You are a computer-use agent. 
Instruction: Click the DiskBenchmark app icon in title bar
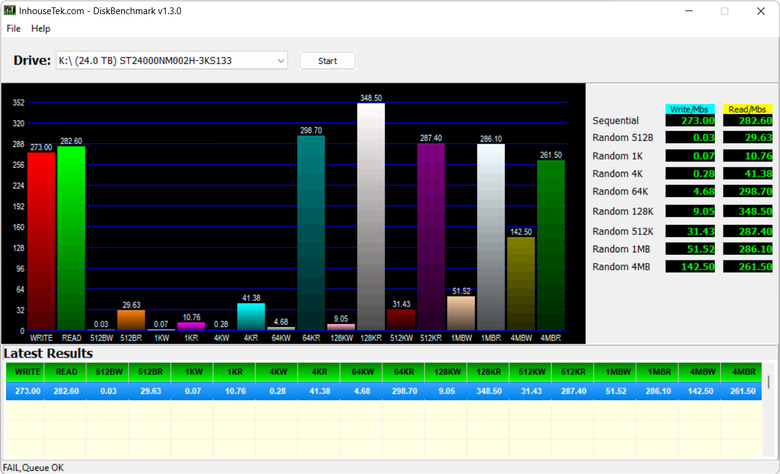click(x=9, y=10)
